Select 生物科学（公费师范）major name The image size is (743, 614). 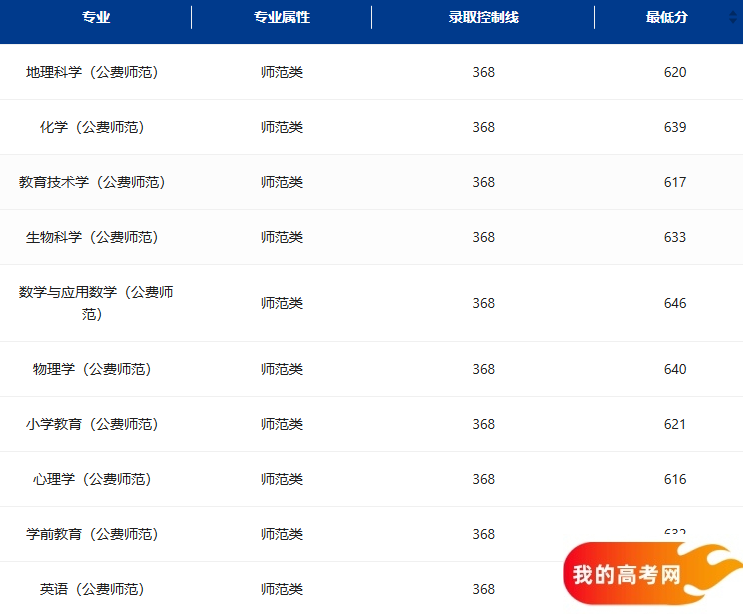92,237
